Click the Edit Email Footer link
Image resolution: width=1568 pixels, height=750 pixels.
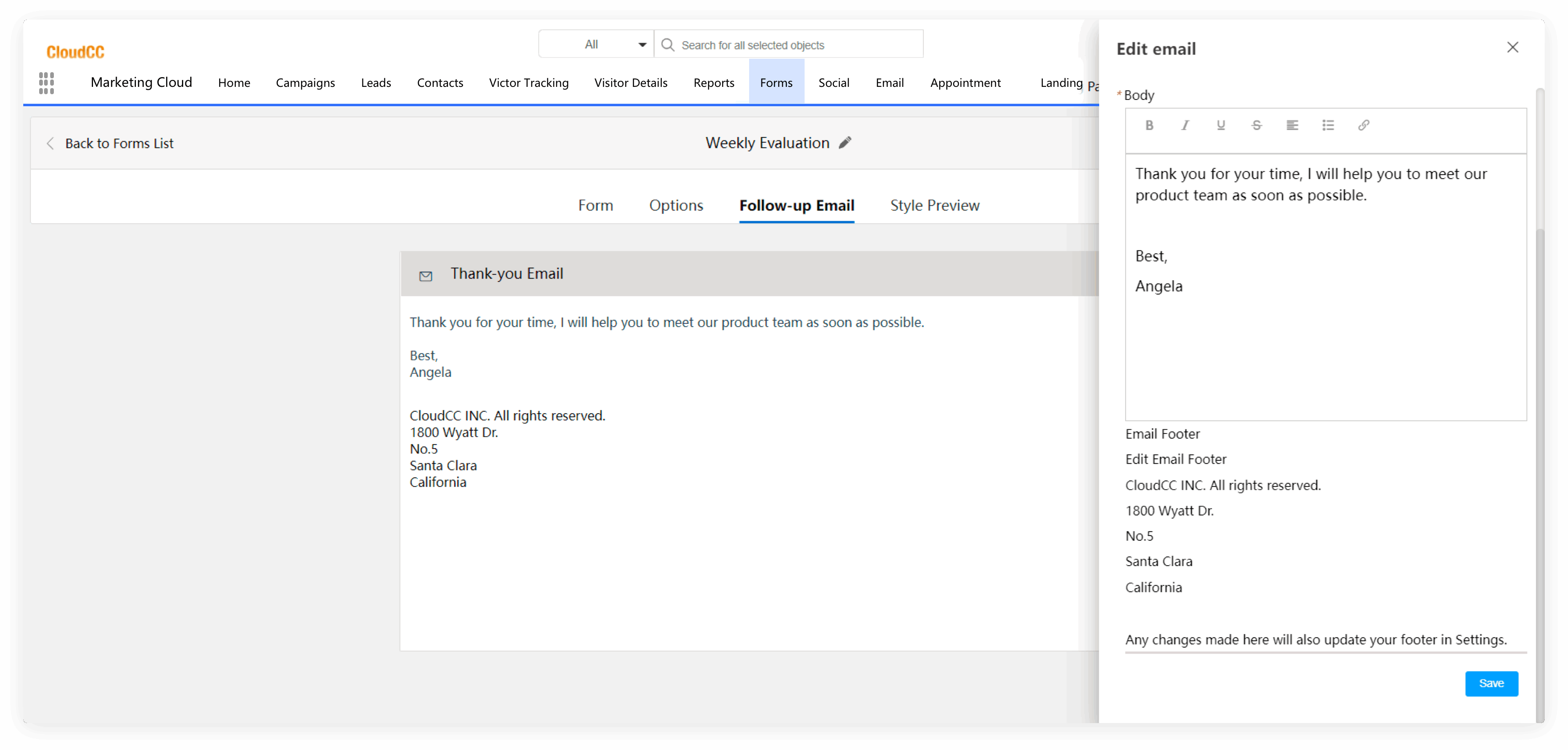pyautogui.click(x=1175, y=459)
